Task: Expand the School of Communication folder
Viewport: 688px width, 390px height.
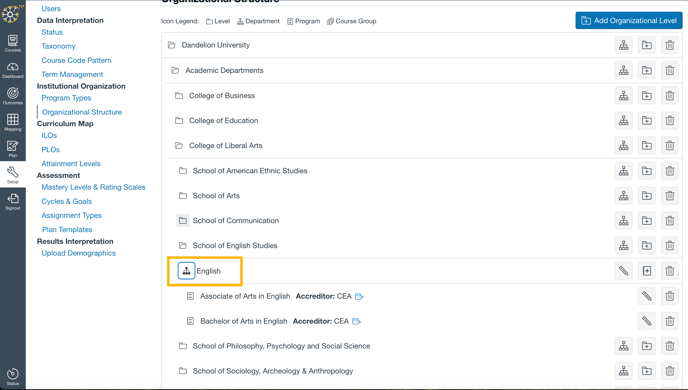Action: coord(183,221)
